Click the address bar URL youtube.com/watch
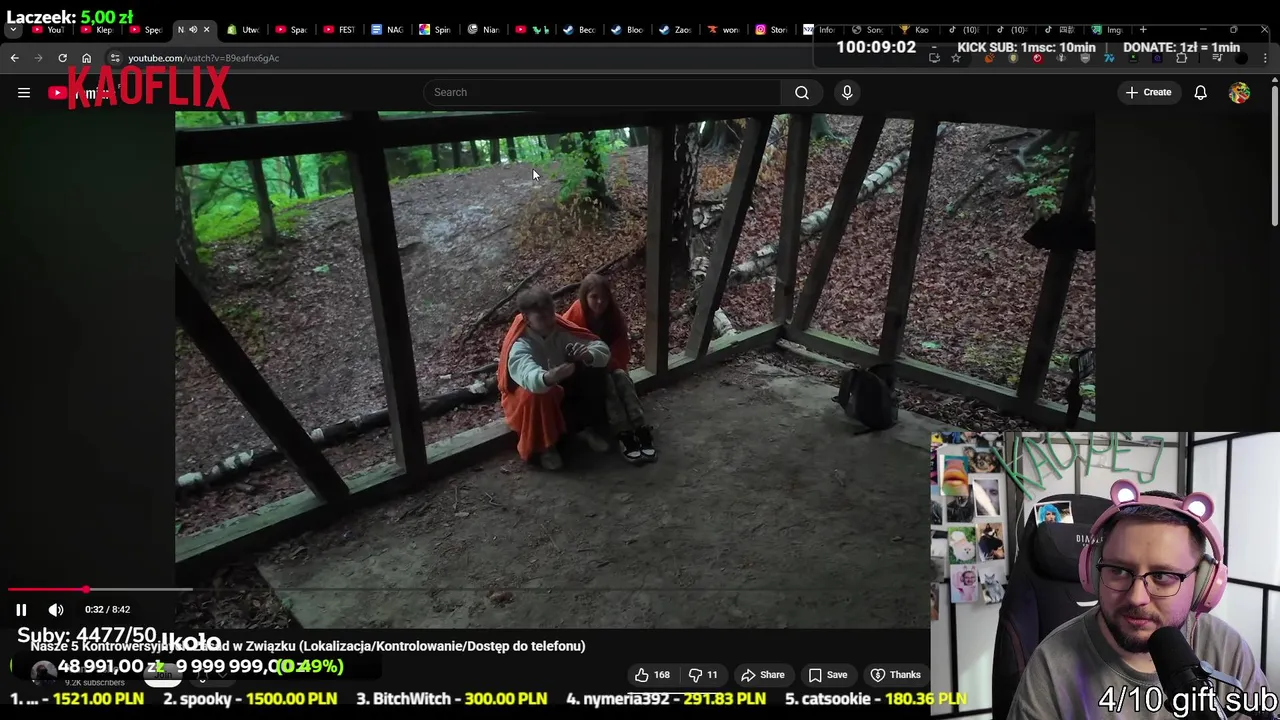This screenshot has height=720, width=1280. coord(203,58)
